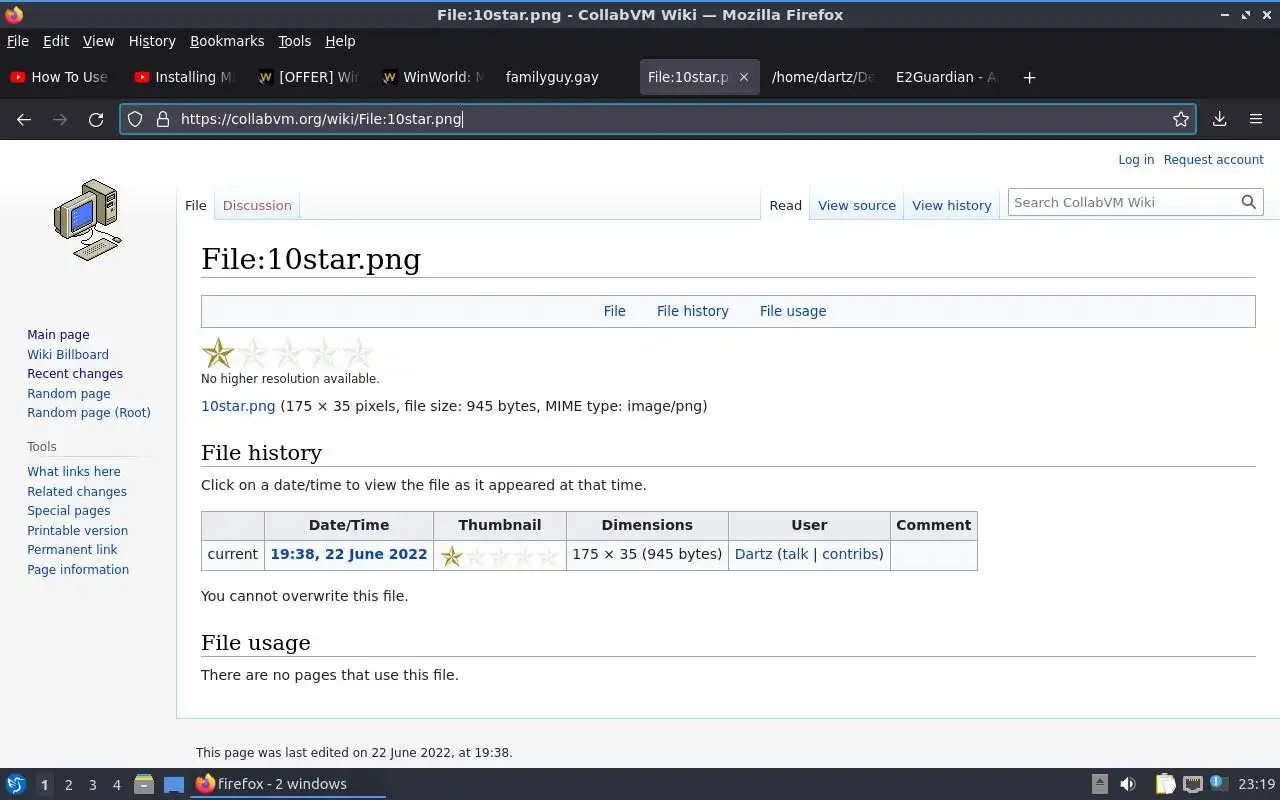The image size is (1280, 800).
Task: Open the volume speaker tray icon
Action: point(1128,784)
